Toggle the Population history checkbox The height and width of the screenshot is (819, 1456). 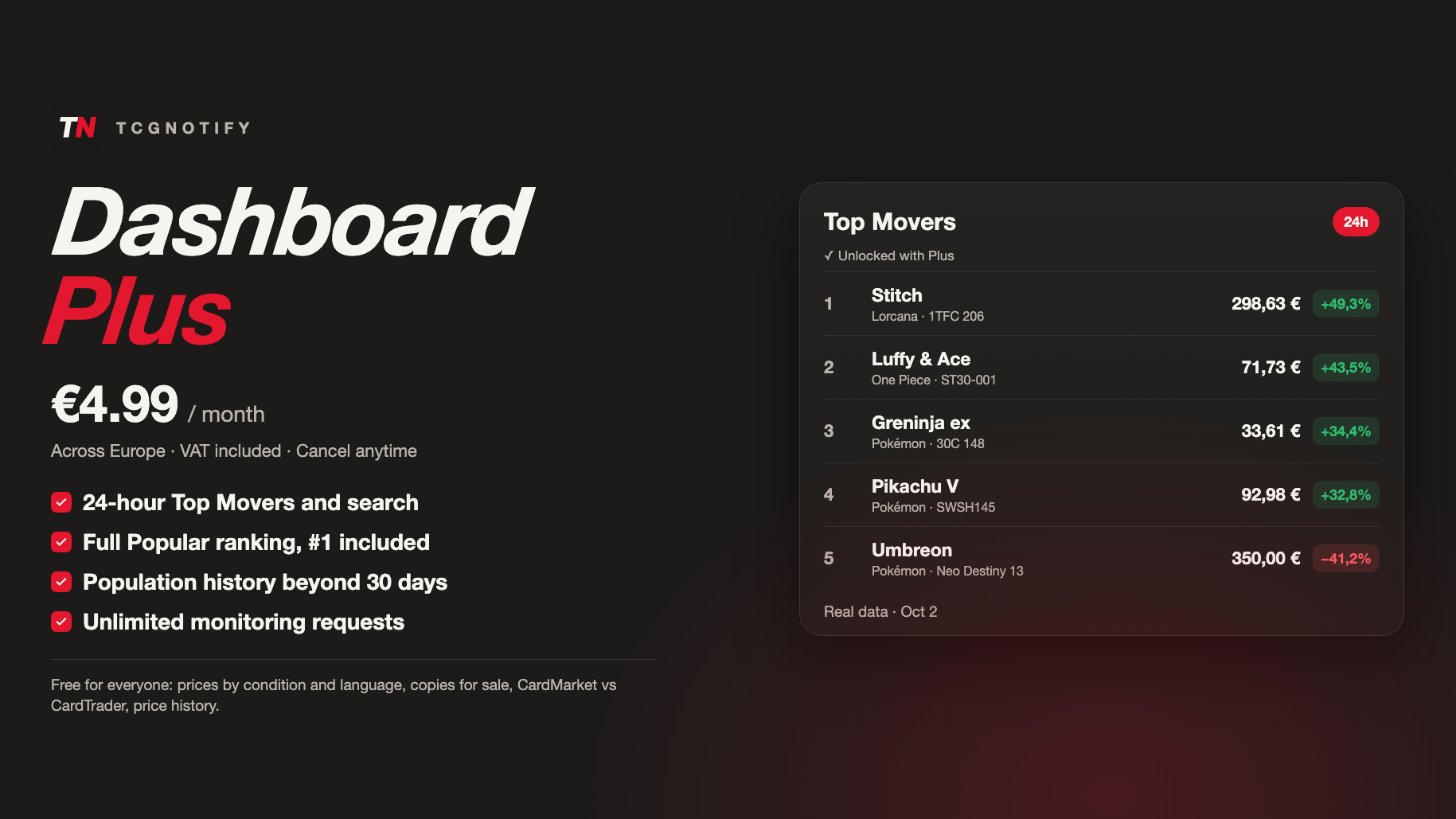point(61,582)
